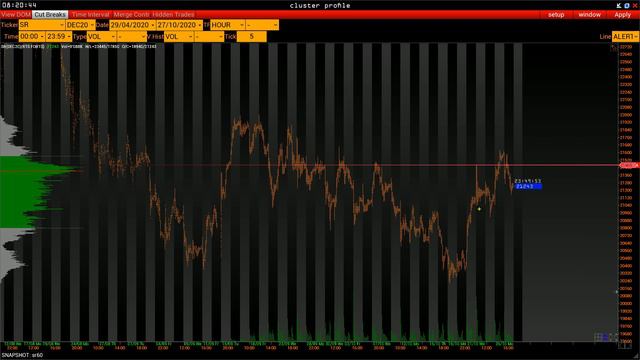The height and width of the screenshot is (360, 640).
Task: Open the empty dropdown beside Type VOL
Action: click(x=131, y=36)
